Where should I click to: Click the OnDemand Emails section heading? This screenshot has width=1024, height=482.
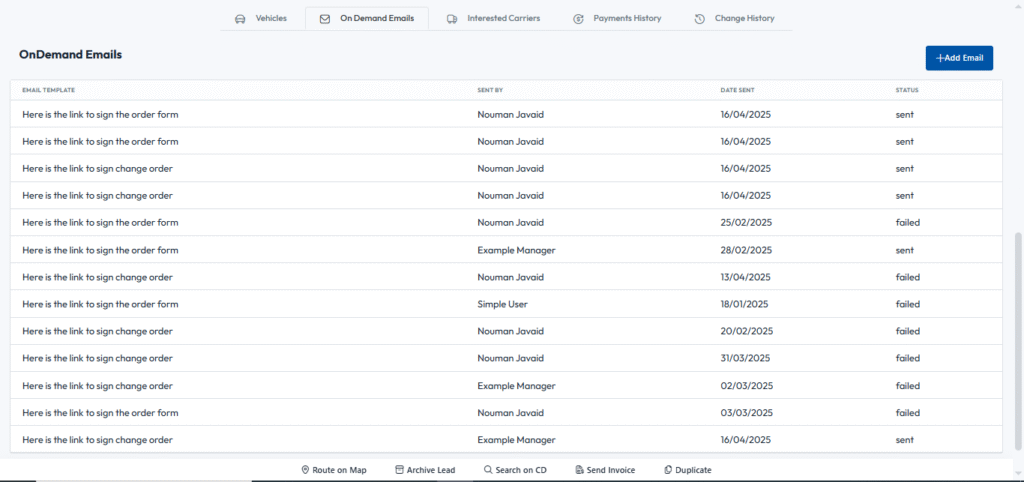click(71, 55)
